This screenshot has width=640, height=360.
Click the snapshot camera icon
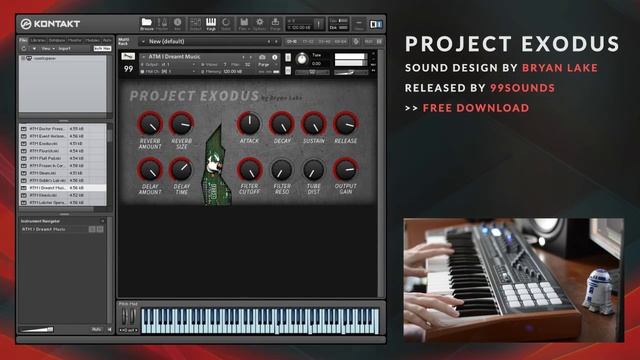click(262, 57)
